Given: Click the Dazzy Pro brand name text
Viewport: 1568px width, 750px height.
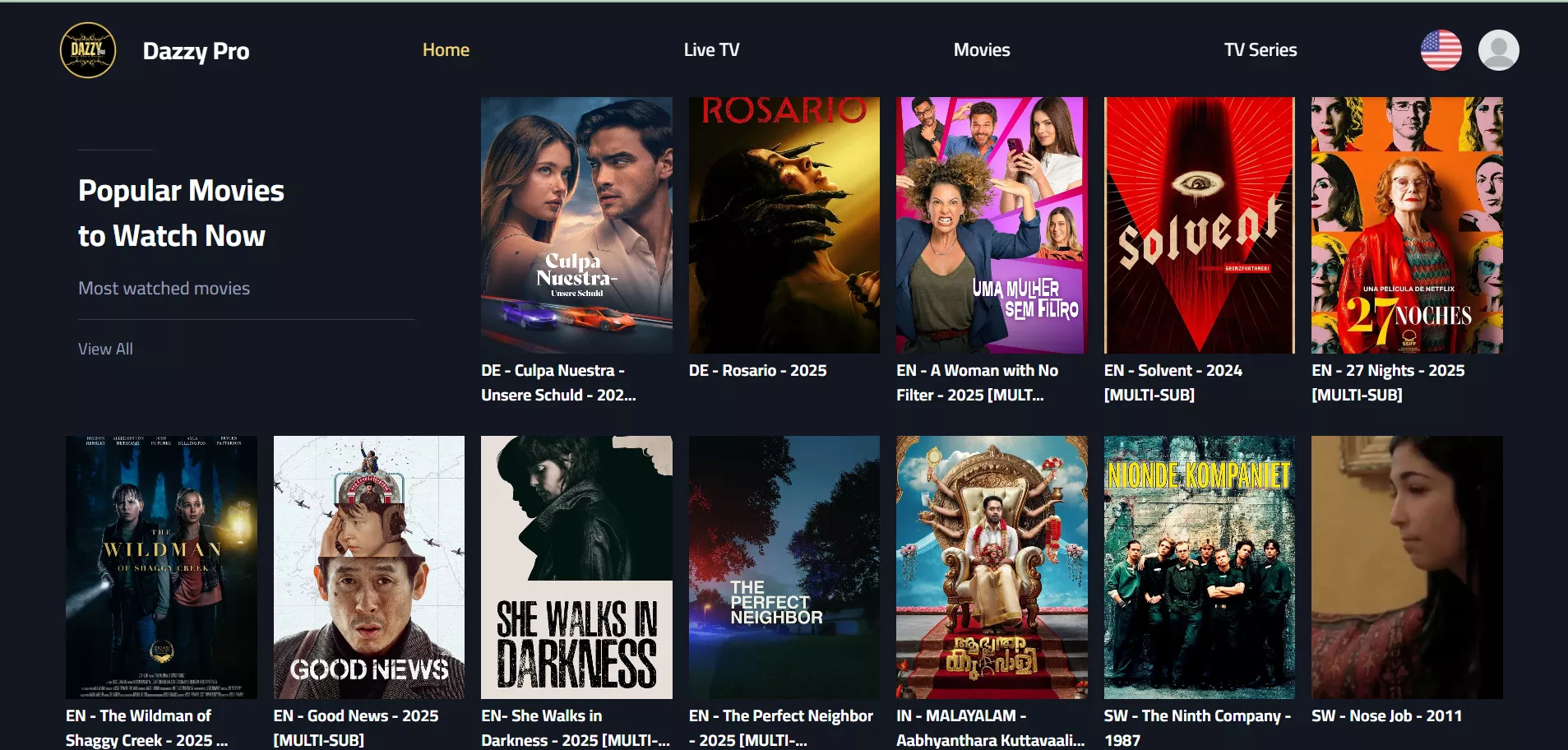Looking at the screenshot, I should [x=196, y=51].
